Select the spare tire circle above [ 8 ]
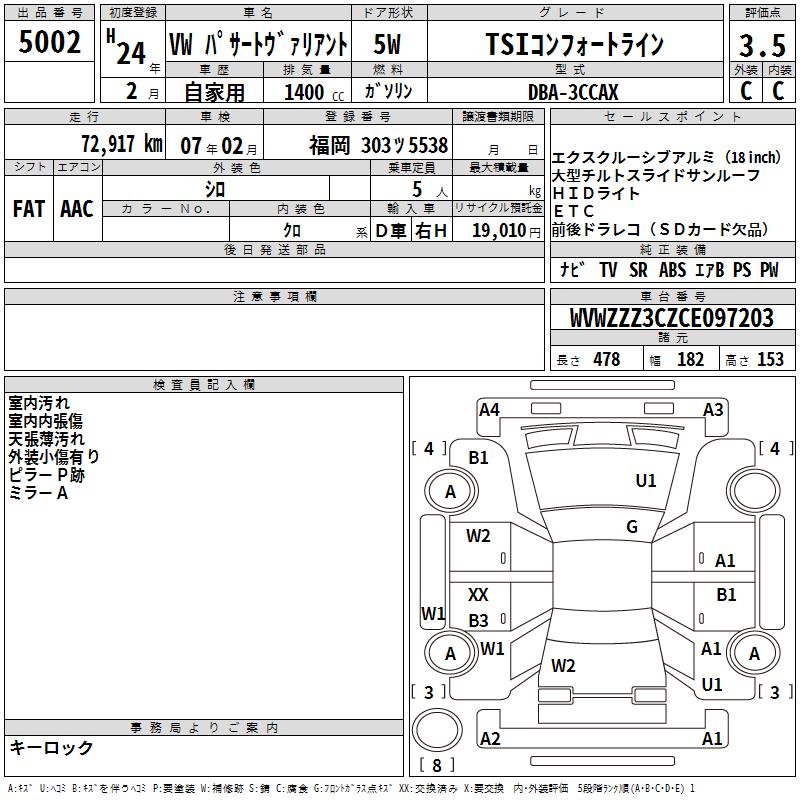 pos(437,730)
